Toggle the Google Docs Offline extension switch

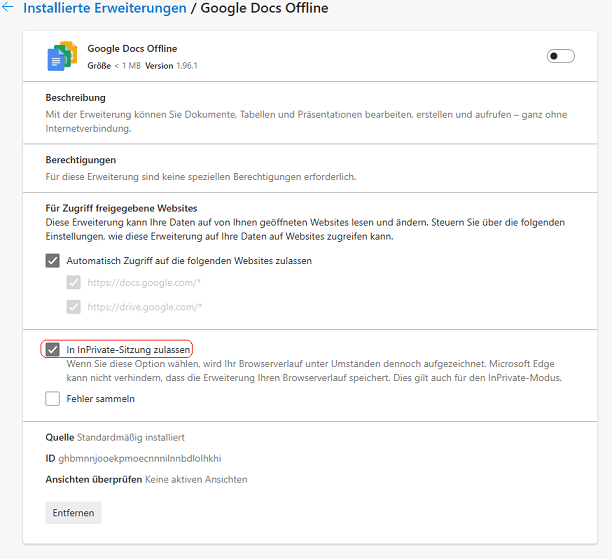tap(560, 56)
